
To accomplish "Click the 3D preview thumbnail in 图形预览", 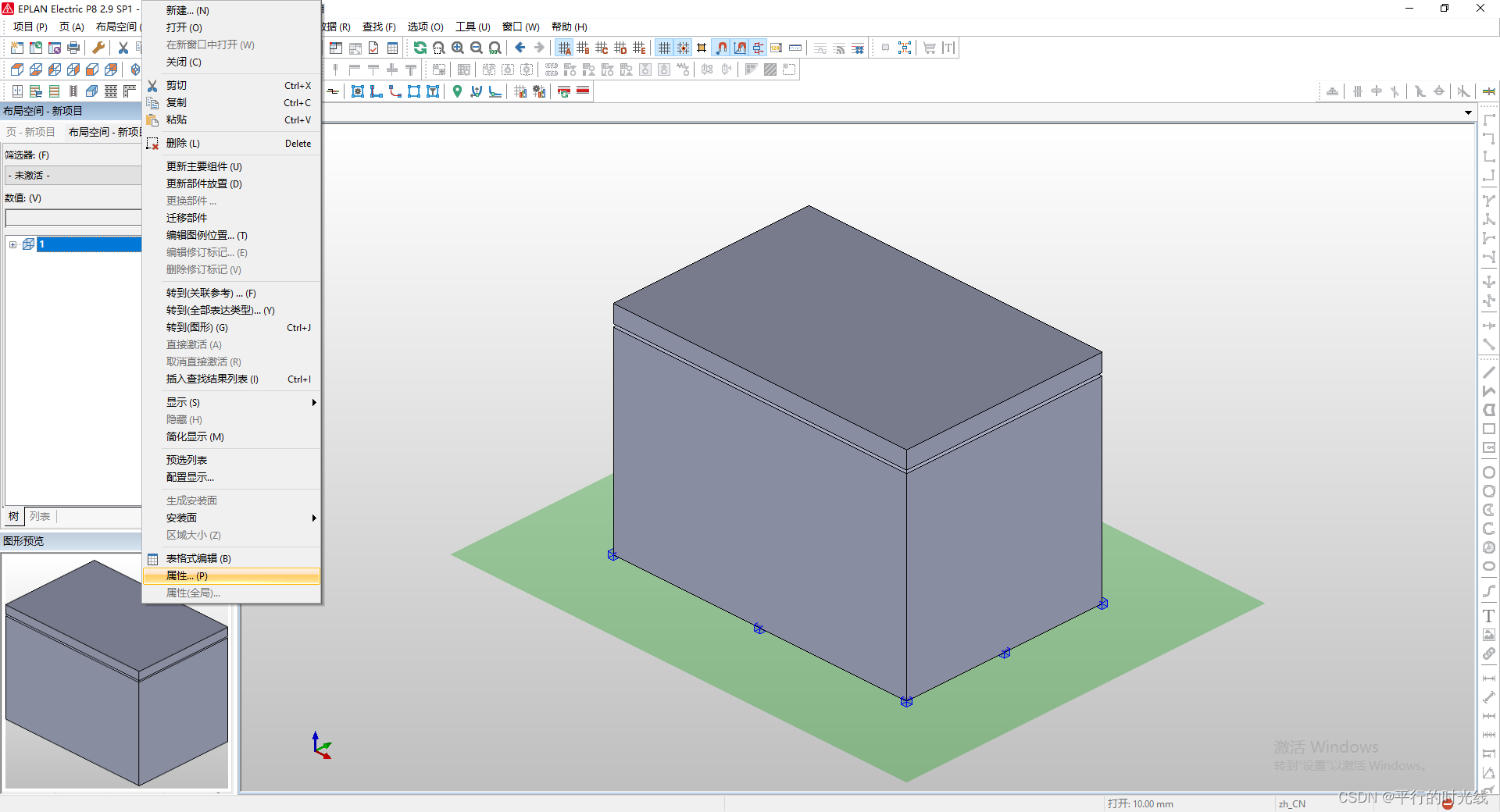I will pyautogui.click(x=116, y=672).
